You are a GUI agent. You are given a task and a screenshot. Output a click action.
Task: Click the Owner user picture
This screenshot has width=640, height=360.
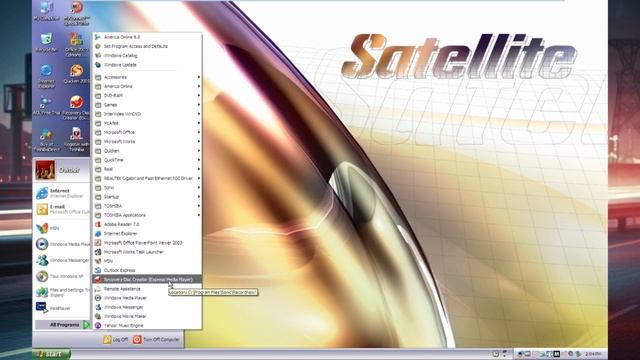(x=45, y=170)
